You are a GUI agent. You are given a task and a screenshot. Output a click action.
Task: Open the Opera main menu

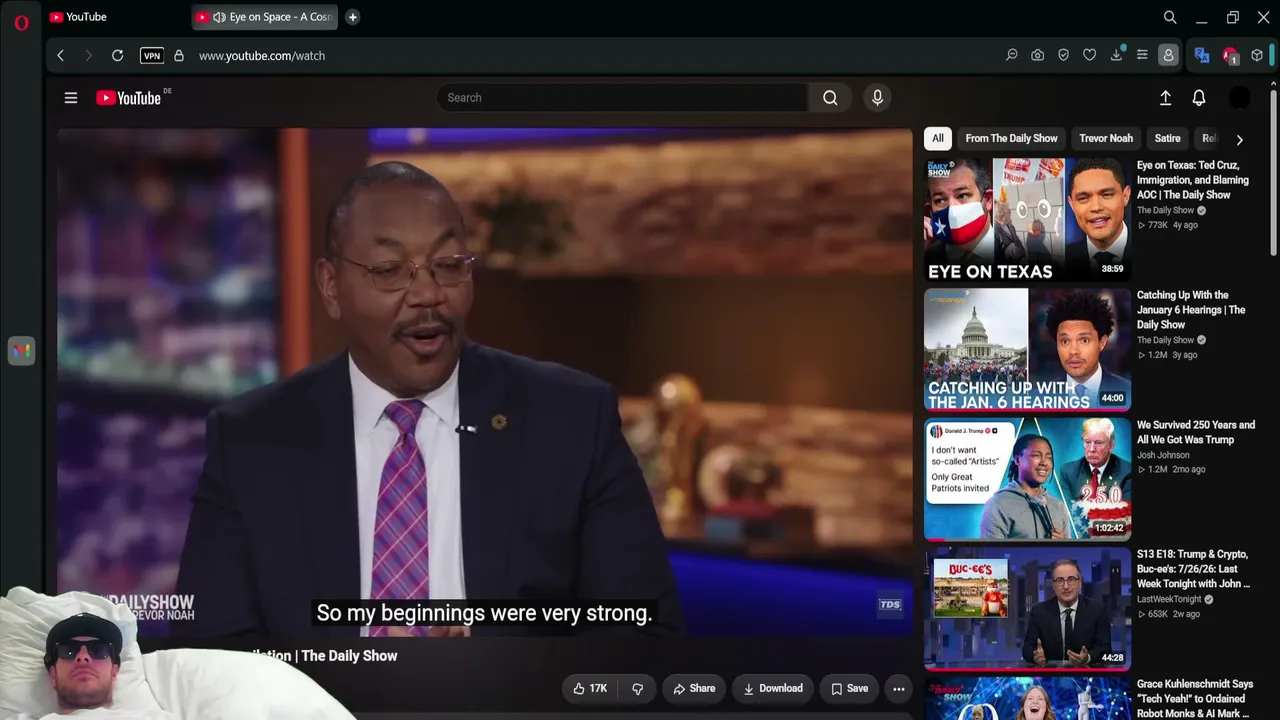pyautogui.click(x=21, y=22)
